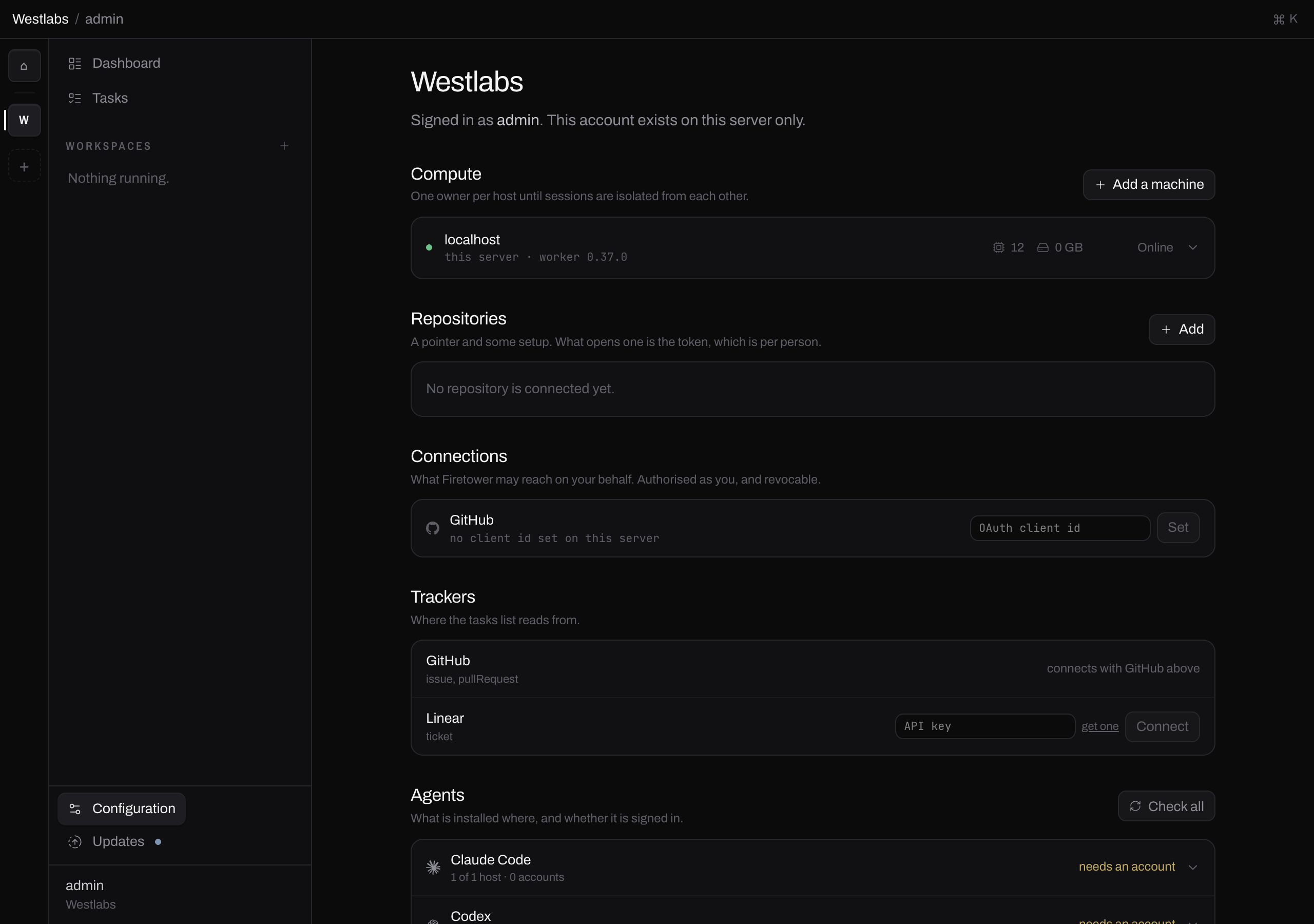Image resolution: width=1314 pixels, height=924 pixels.
Task: Click the Configuration sliders icon
Action: point(75,808)
